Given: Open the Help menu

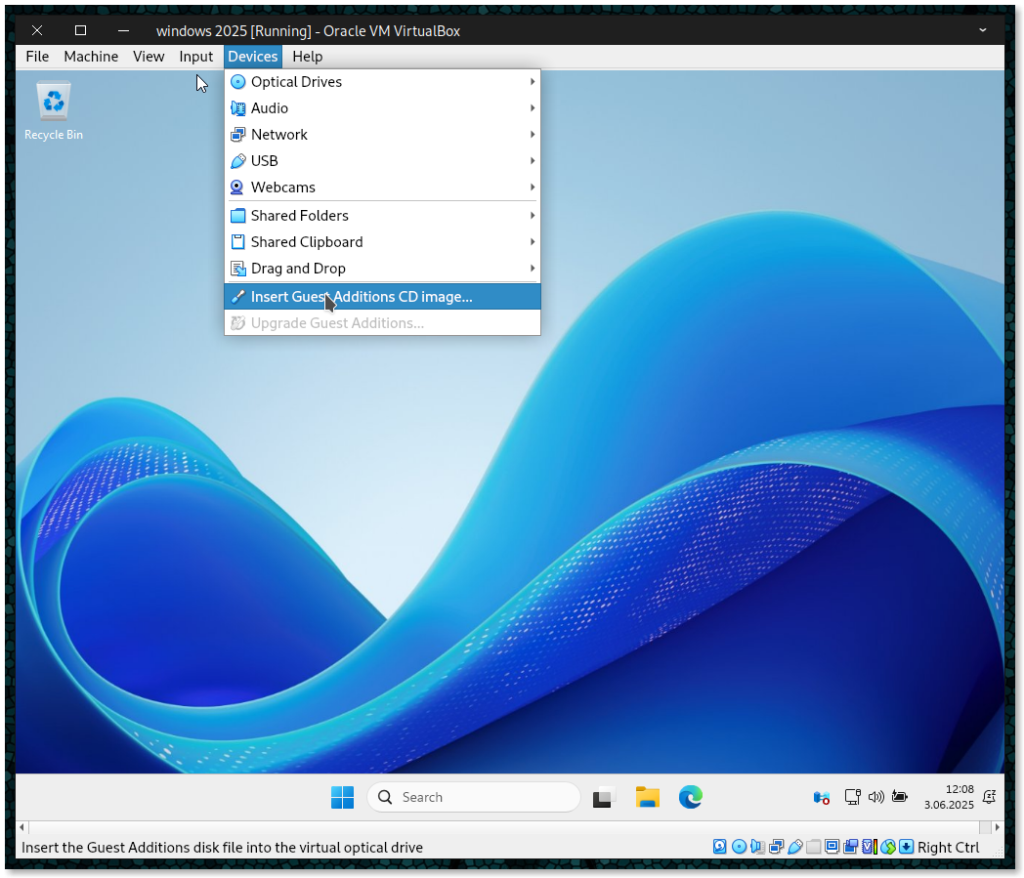Looking at the screenshot, I should tap(307, 57).
